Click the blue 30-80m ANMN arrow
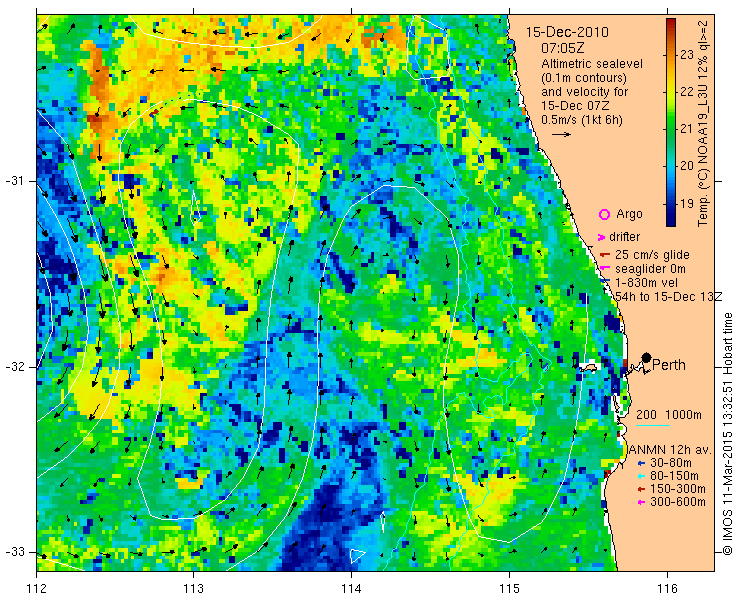 point(641,463)
